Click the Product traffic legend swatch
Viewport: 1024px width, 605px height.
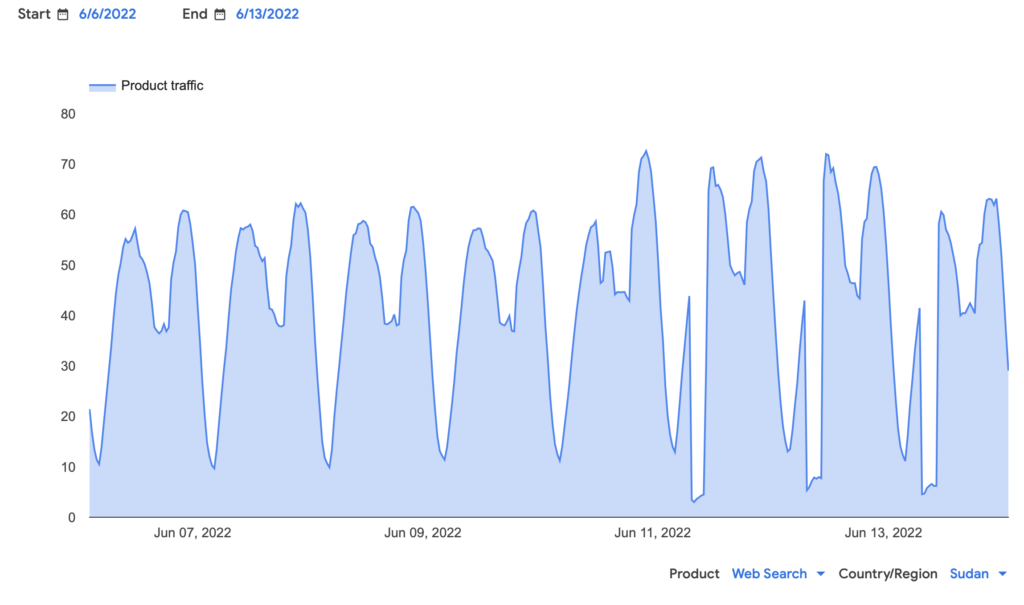(103, 86)
